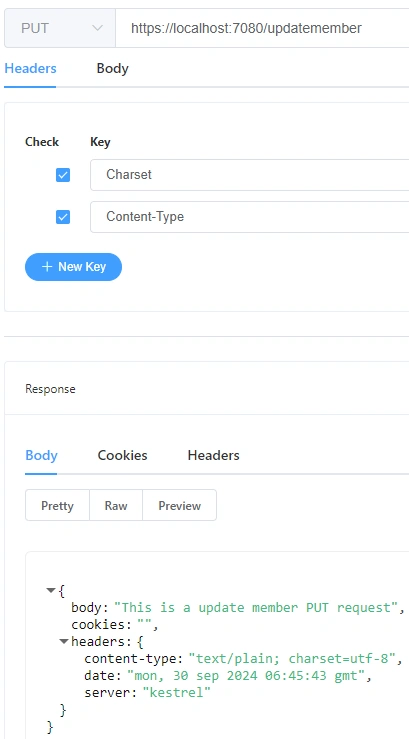Switch to the request Body tab
This screenshot has height=739, width=409.
112,68
